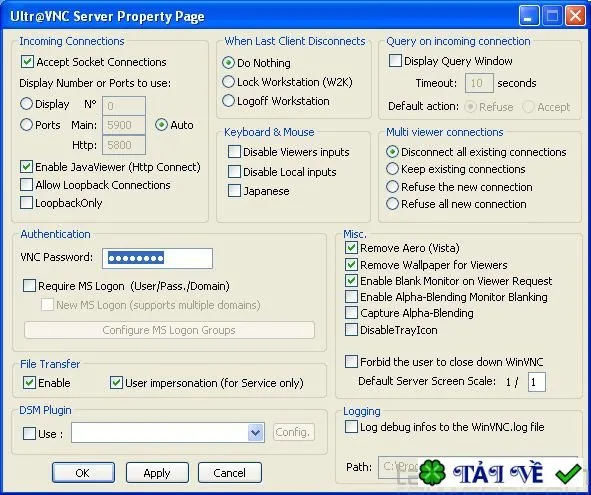This screenshot has height=495, width=591.
Task: Open the DSM Plugin dropdown list
Action: coord(256,432)
